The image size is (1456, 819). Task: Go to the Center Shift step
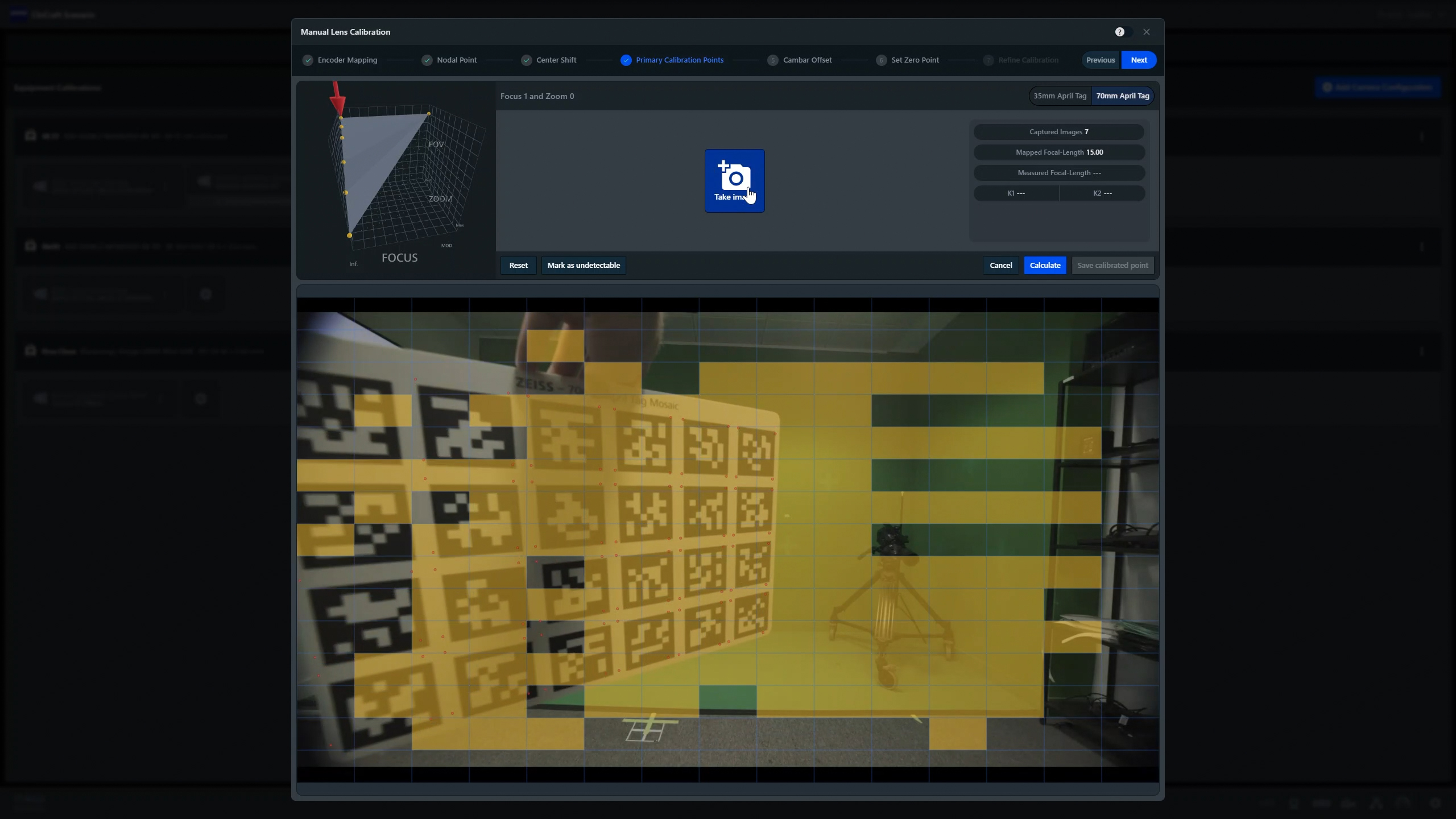click(x=549, y=60)
